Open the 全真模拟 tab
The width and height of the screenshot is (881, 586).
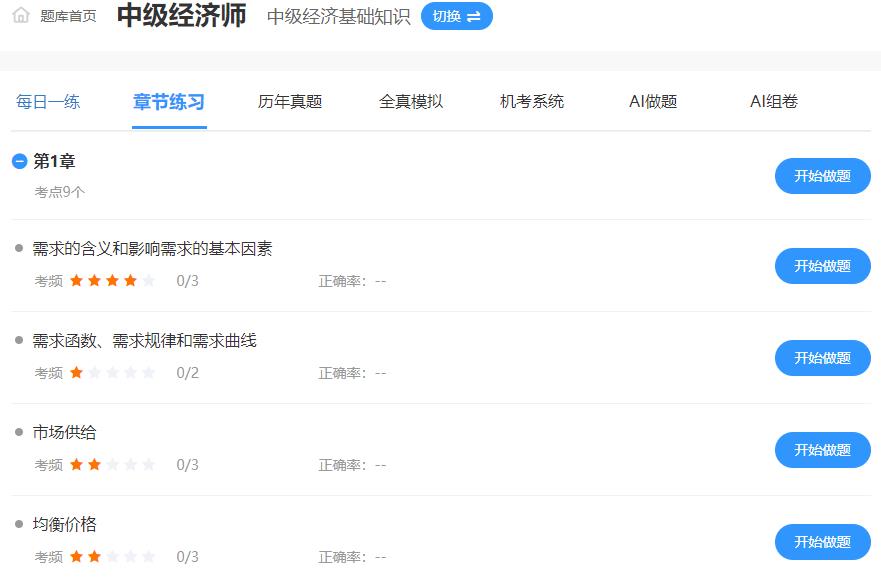click(x=411, y=101)
